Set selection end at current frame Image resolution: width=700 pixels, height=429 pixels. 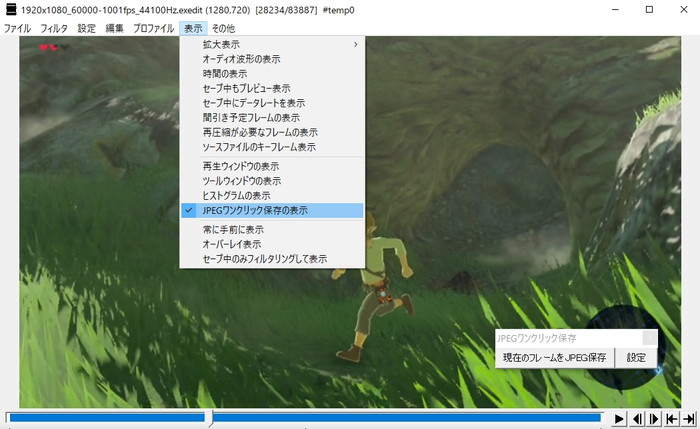(689, 419)
